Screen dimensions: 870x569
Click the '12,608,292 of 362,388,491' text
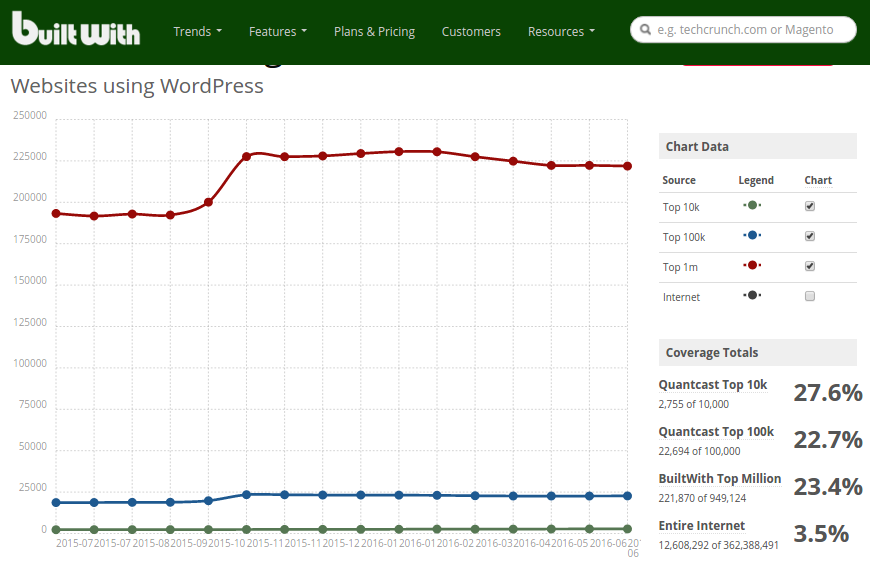click(719, 546)
